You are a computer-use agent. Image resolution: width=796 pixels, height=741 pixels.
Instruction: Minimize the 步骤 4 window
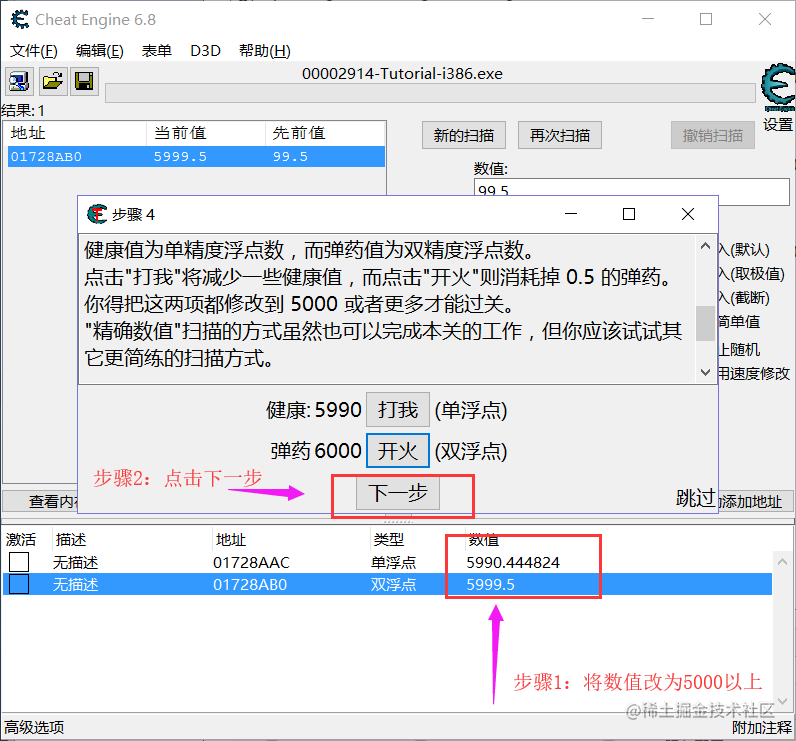pyautogui.click(x=571, y=214)
